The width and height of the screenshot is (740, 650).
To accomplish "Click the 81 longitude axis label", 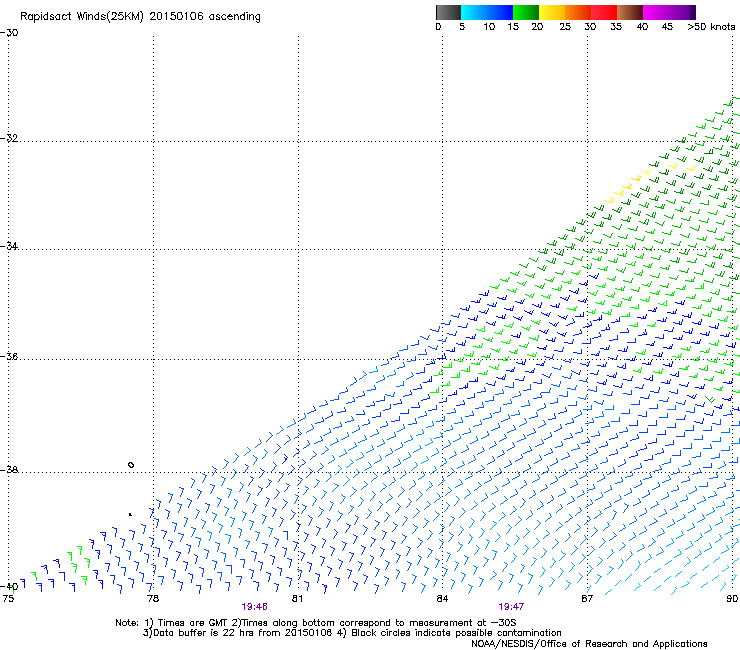I will 297,599.
